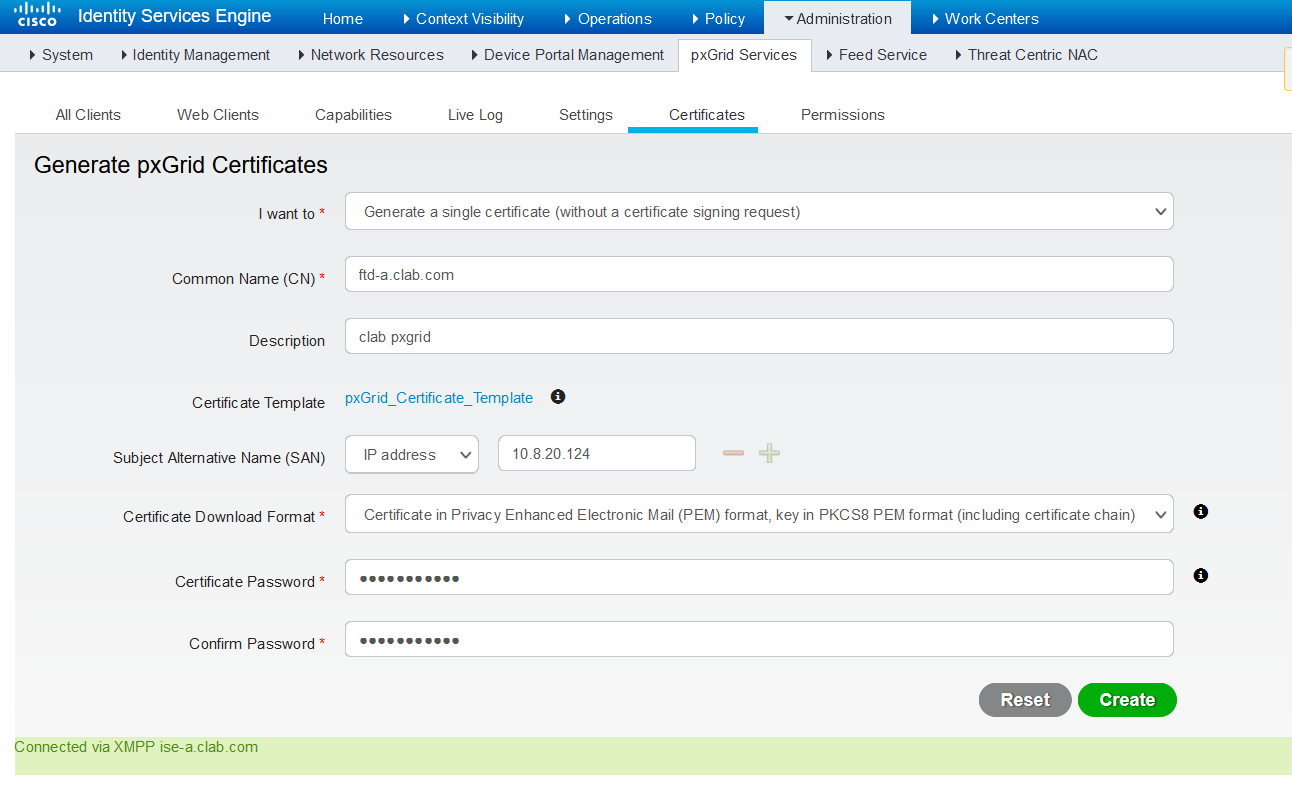The height and width of the screenshot is (801, 1292).
Task: Expand Work Centers menu
Action: (x=984, y=18)
